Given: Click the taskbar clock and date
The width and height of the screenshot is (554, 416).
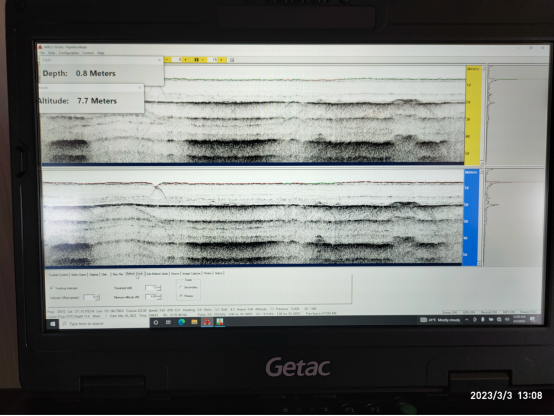Looking at the screenshot, I should [x=519, y=319].
